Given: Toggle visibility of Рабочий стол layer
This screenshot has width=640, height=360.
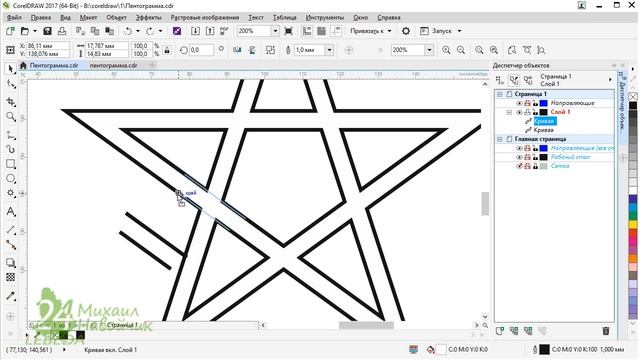Looking at the screenshot, I should pos(519,157).
